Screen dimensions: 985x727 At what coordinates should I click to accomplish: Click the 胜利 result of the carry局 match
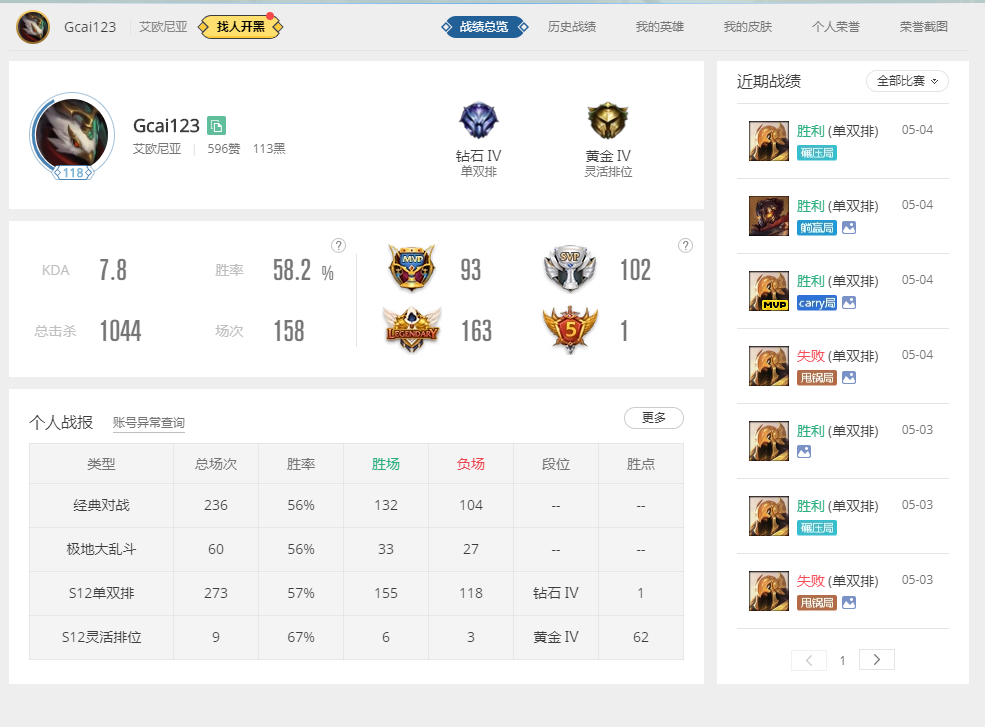810,281
